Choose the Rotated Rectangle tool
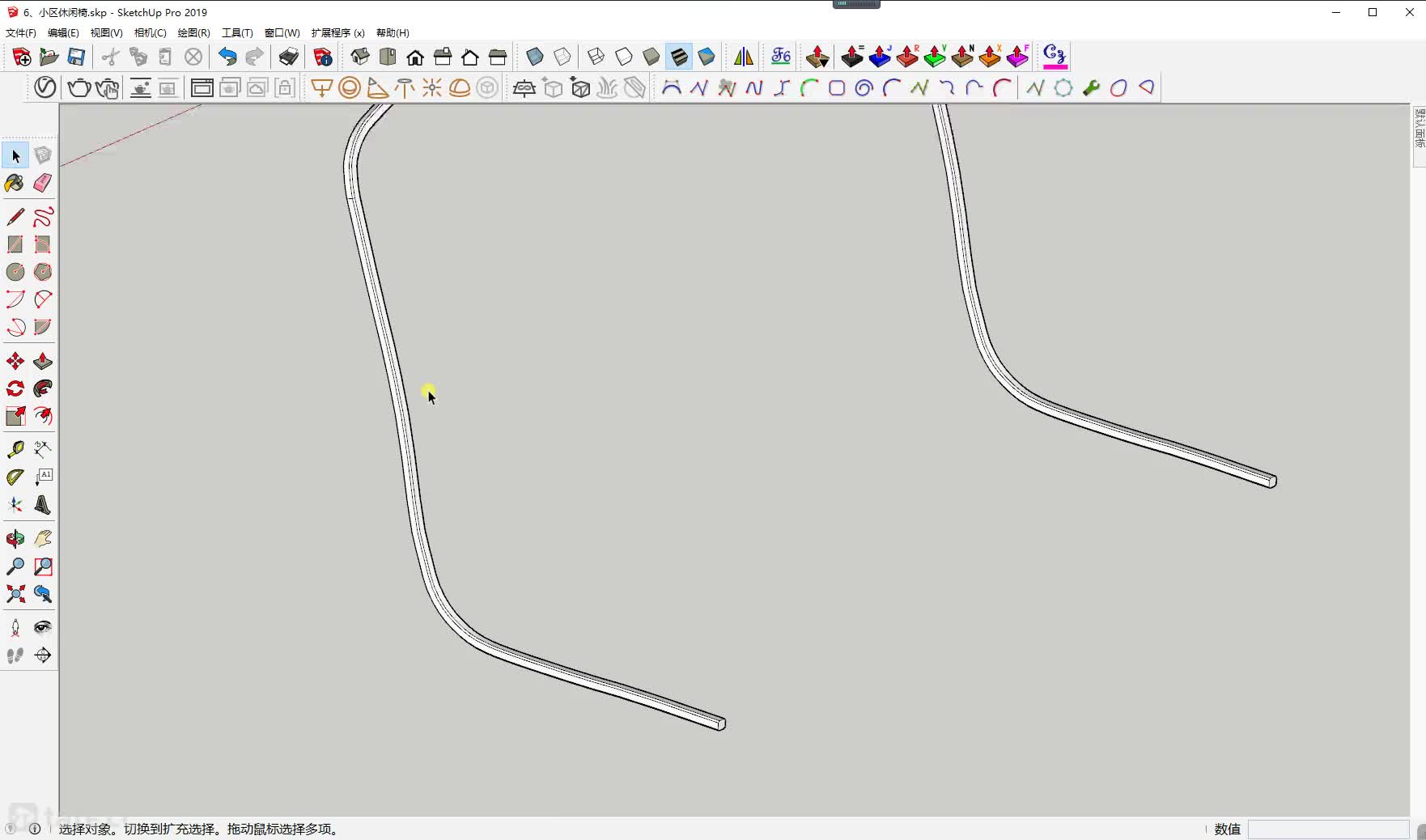 [x=43, y=244]
